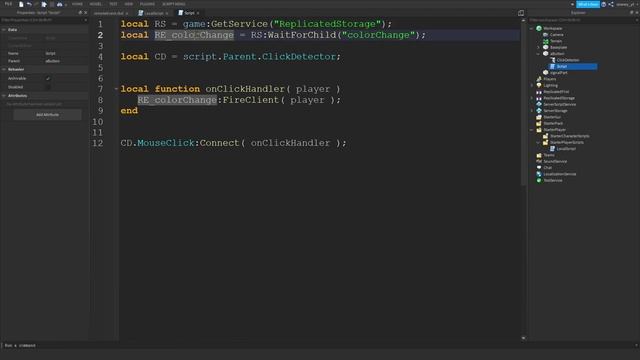The height and width of the screenshot is (360, 640).
Task: Click the ReplicatedFirst icon in Explorer
Action: tap(539, 92)
